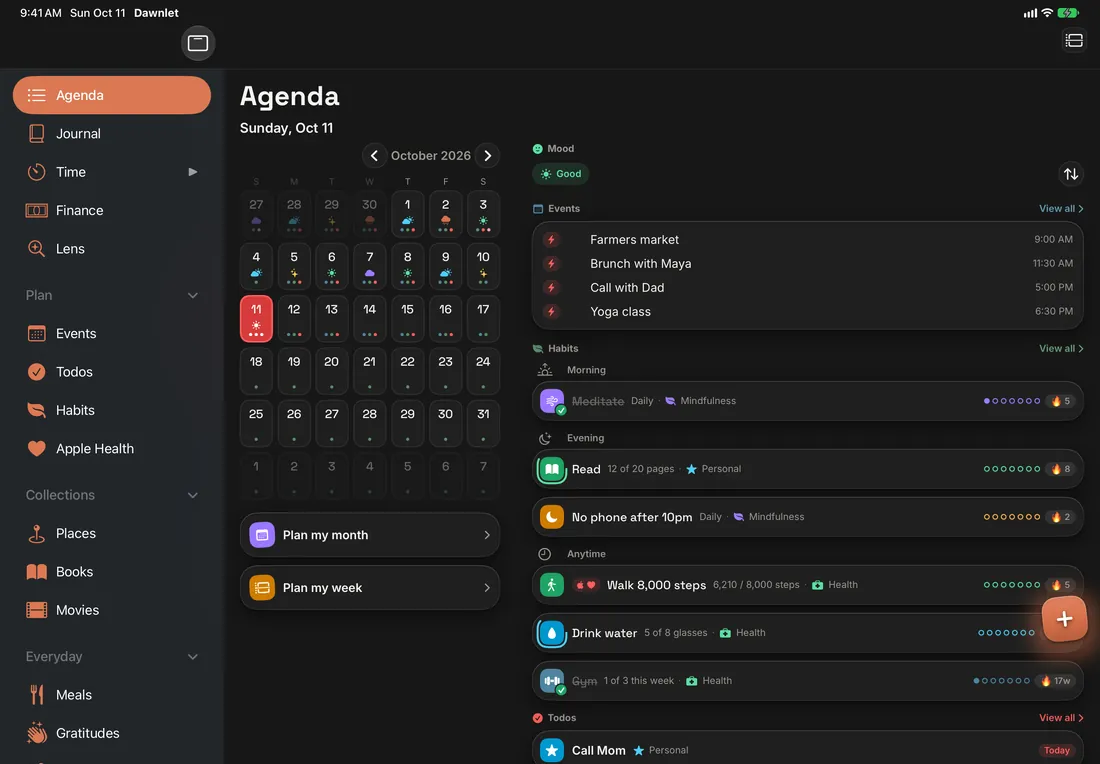
Task: Click the Read habit book icon
Action: 551,469
